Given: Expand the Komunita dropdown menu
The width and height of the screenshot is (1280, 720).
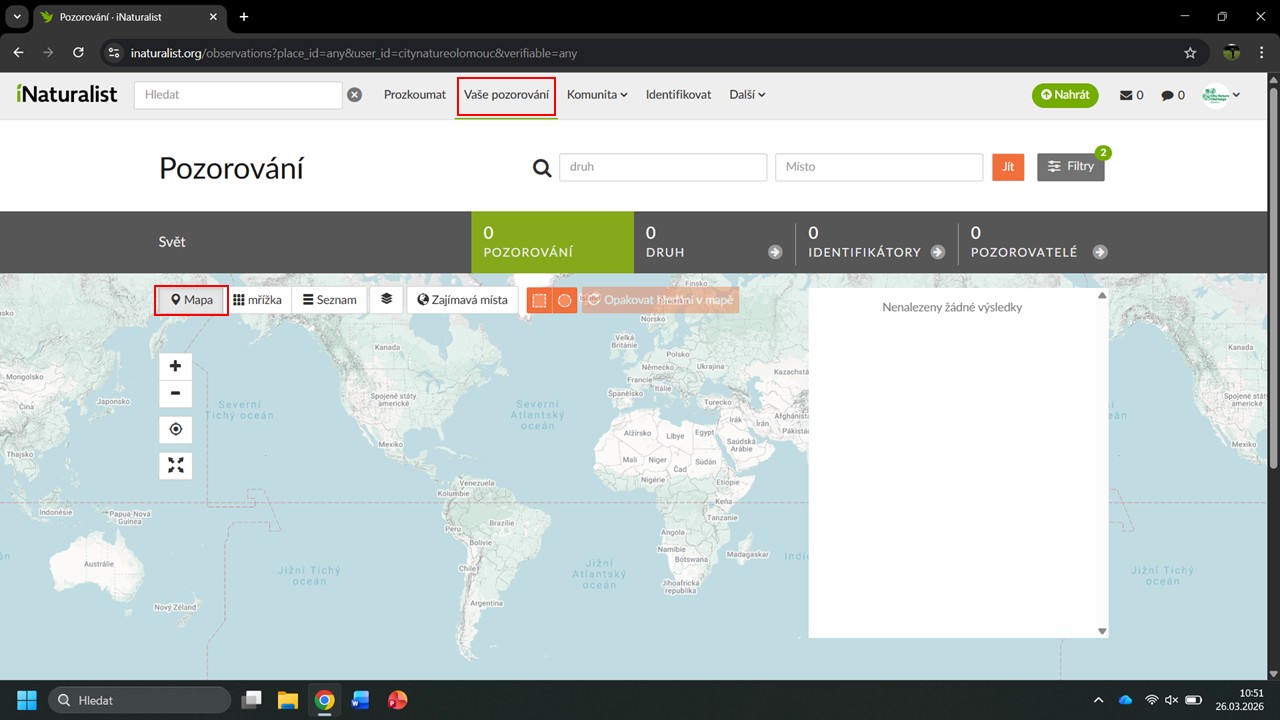Looking at the screenshot, I should (x=597, y=95).
